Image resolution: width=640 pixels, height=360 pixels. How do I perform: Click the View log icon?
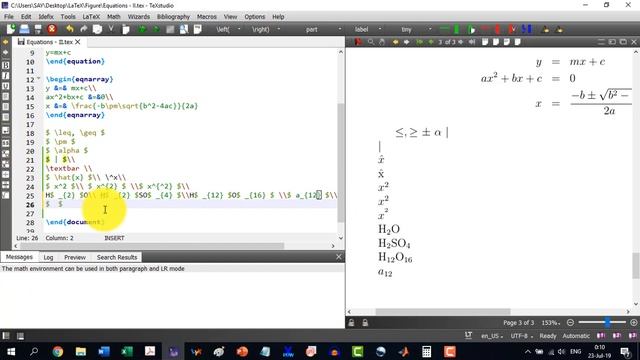[198, 29]
